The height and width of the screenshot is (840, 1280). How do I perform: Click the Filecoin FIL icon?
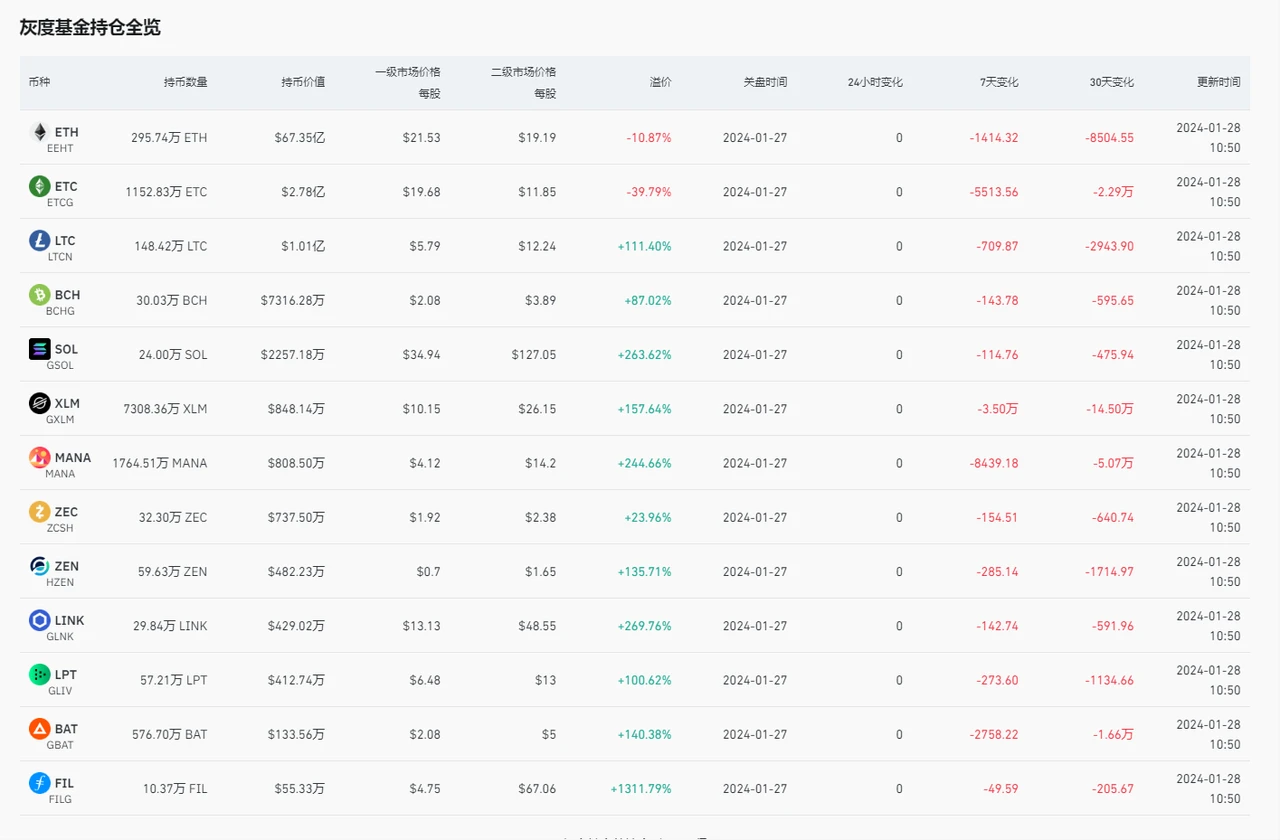tap(40, 783)
